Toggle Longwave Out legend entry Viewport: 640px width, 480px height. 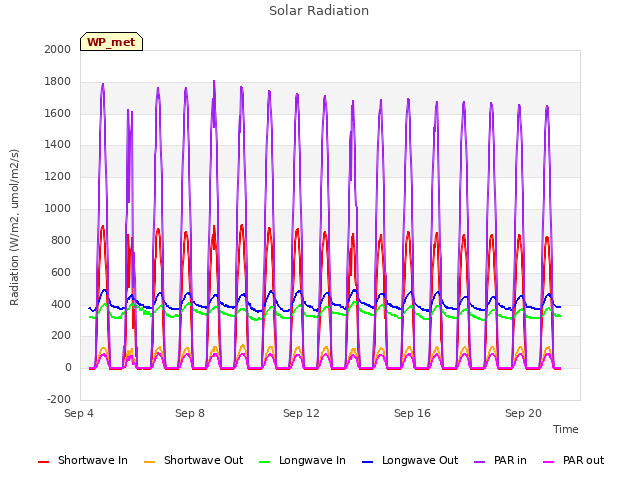[x=410, y=460]
